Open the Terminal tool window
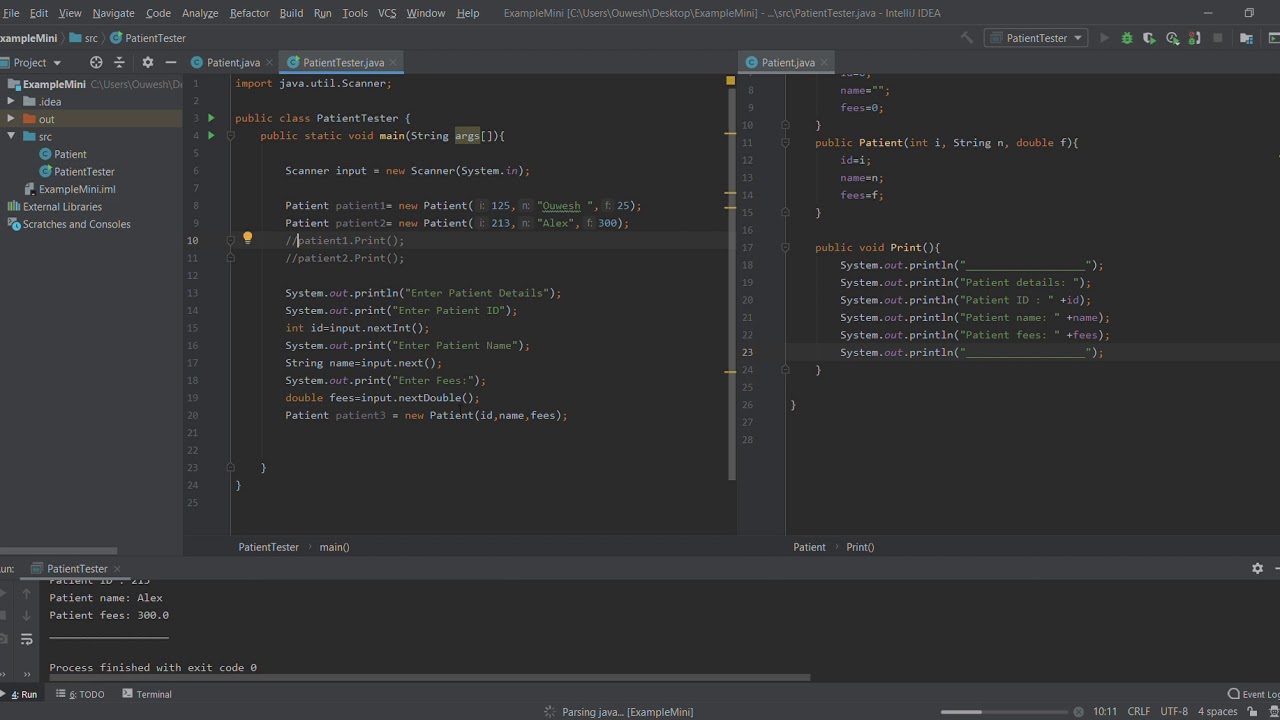Viewport: 1280px width, 720px height. [x=147, y=694]
